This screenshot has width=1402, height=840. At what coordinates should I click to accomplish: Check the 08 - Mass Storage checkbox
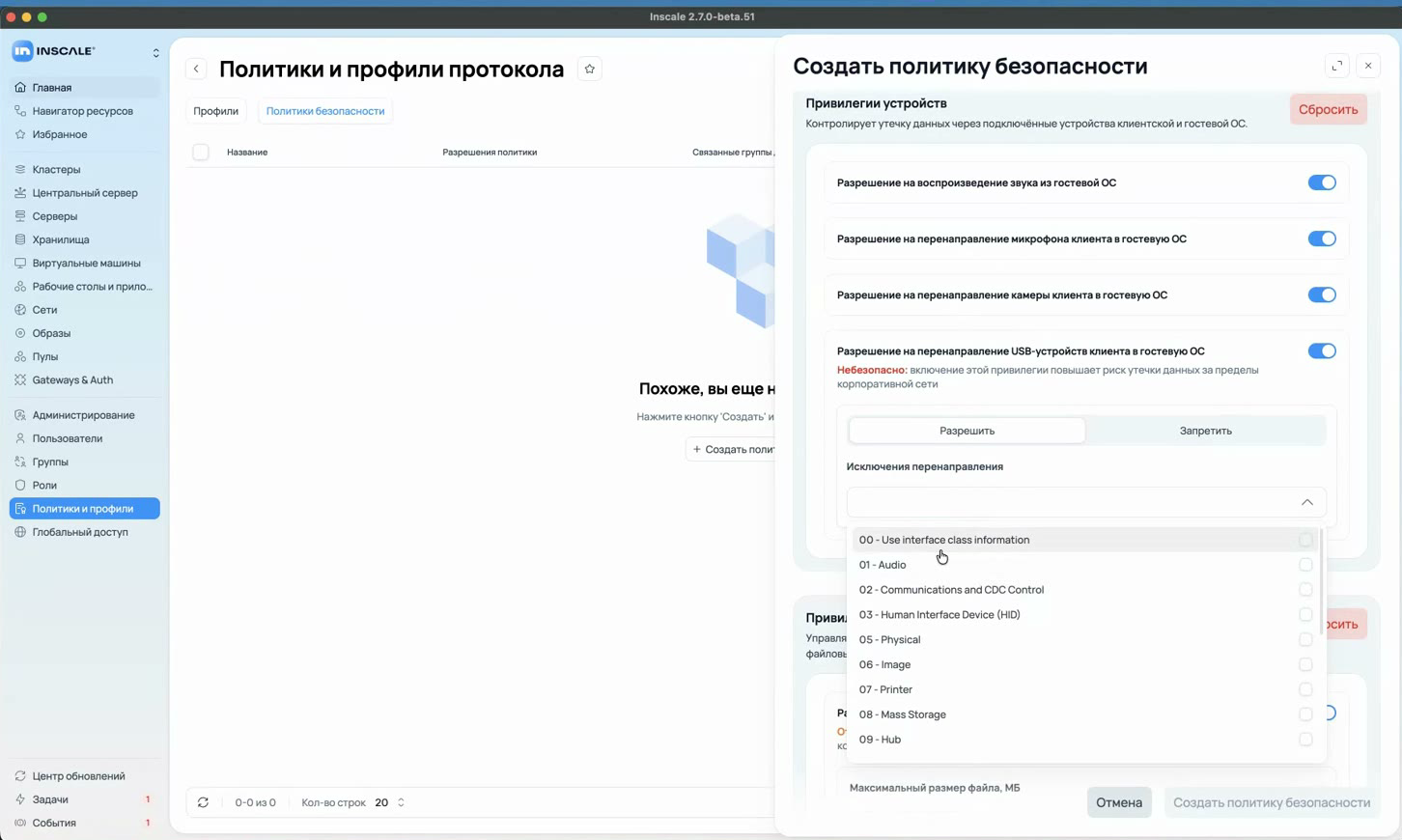click(1305, 714)
